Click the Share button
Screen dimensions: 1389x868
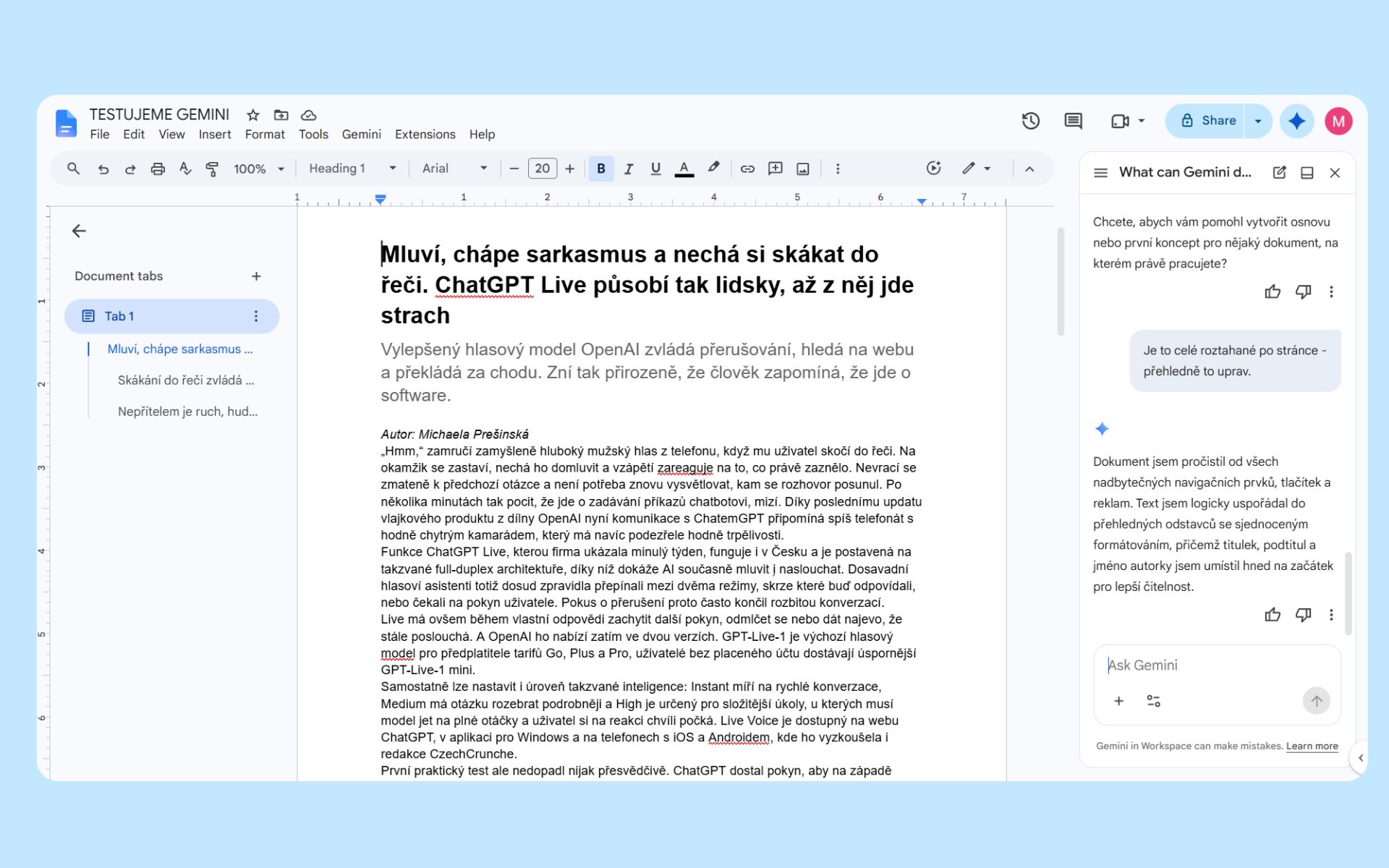(x=1207, y=121)
